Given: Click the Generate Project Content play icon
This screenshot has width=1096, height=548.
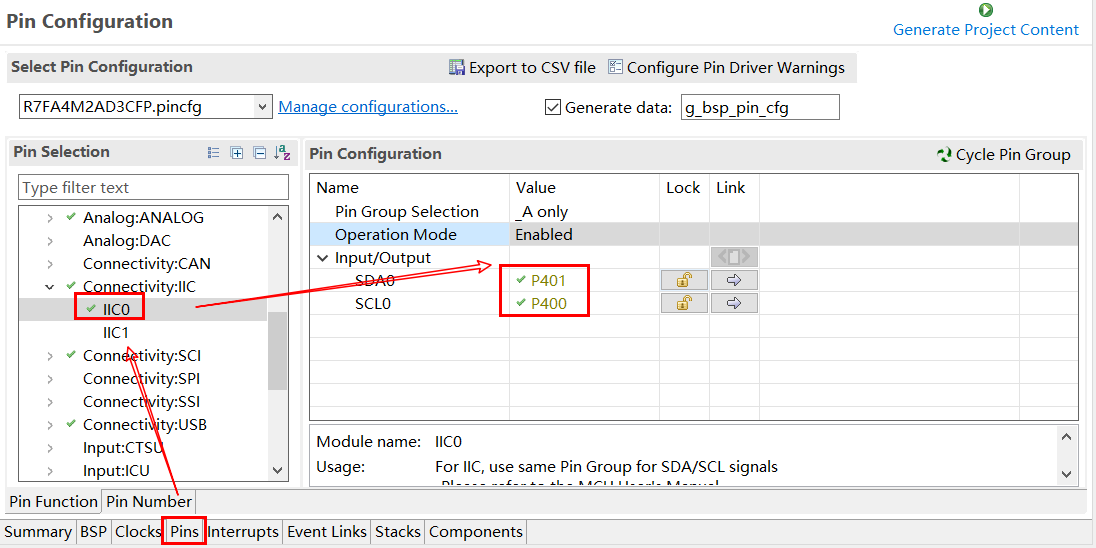Looking at the screenshot, I should pos(986,10).
